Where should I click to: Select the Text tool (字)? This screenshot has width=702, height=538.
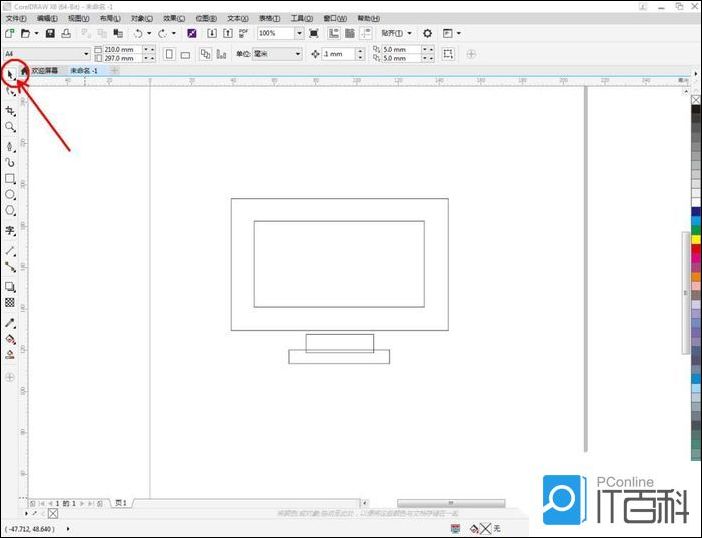click(10, 230)
